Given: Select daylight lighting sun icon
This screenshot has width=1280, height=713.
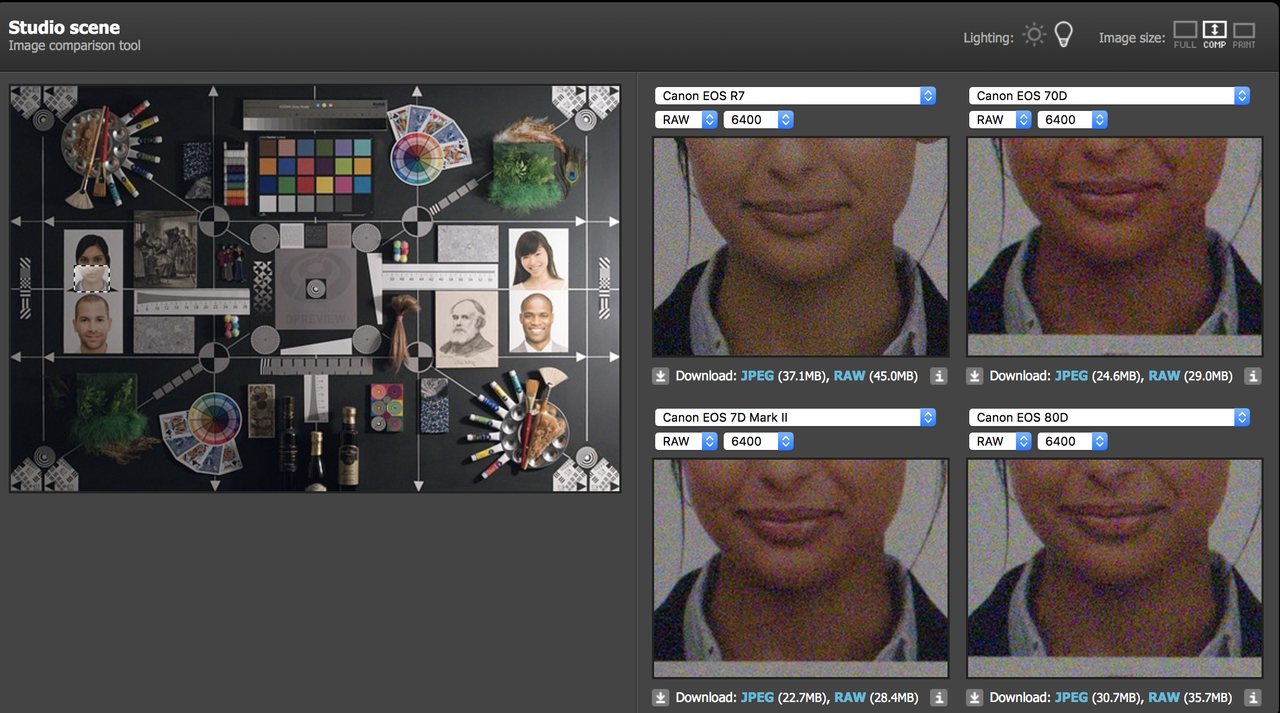Looking at the screenshot, I should [1034, 35].
